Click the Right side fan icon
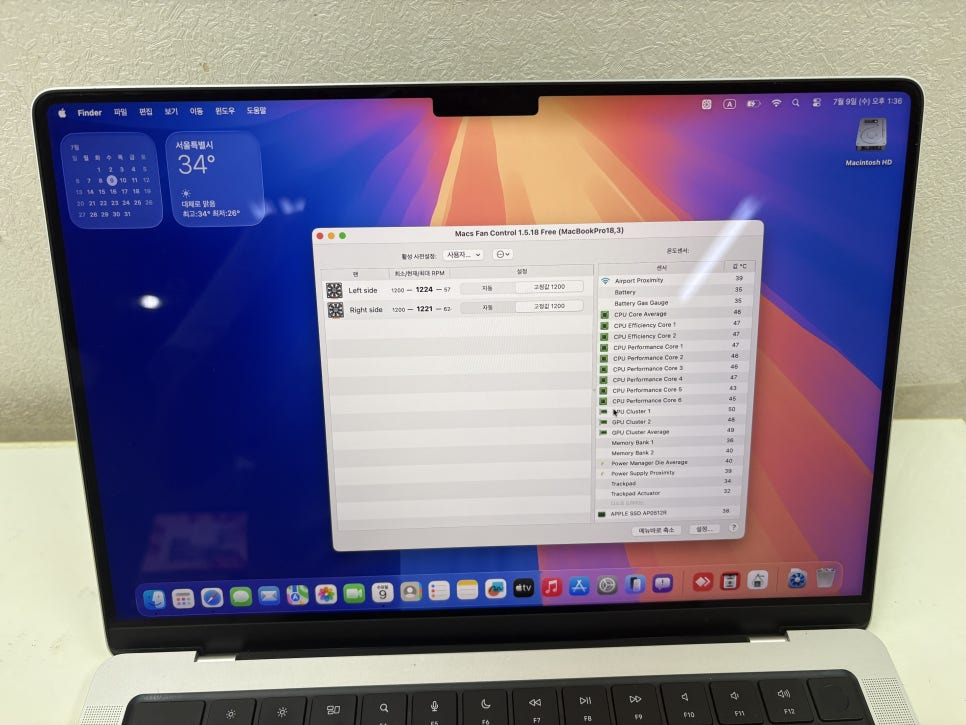Image resolution: width=966 pixels, height=725 pixels. point(336,310)
